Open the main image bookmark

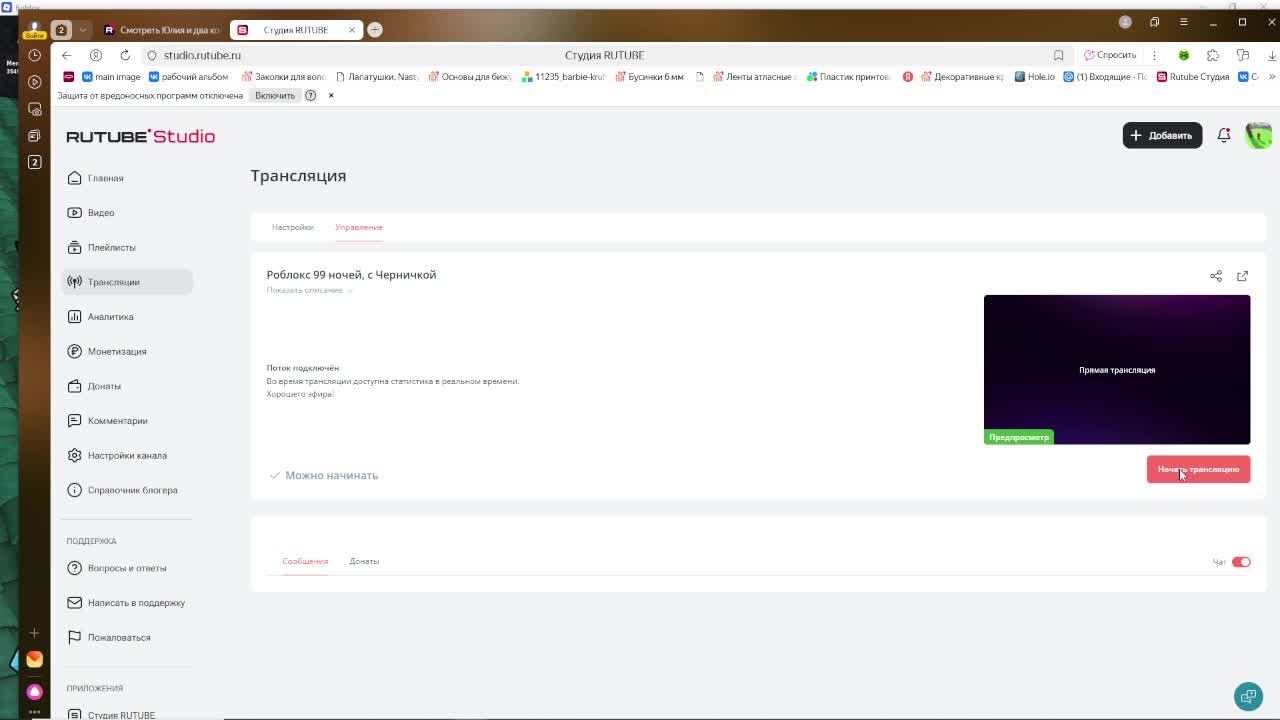(x=111, y=77)
